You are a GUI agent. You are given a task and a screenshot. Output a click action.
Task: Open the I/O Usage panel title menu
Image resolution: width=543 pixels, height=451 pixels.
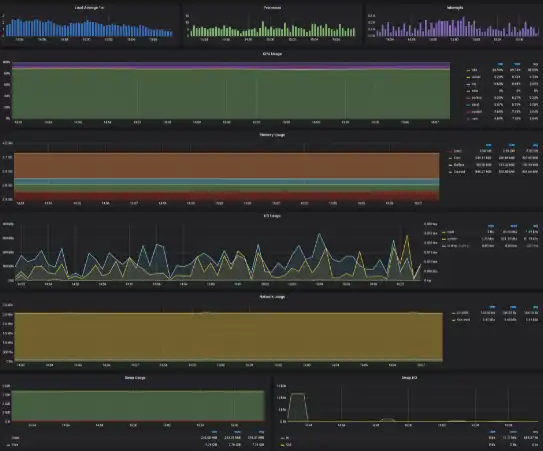tap(272, 216)
